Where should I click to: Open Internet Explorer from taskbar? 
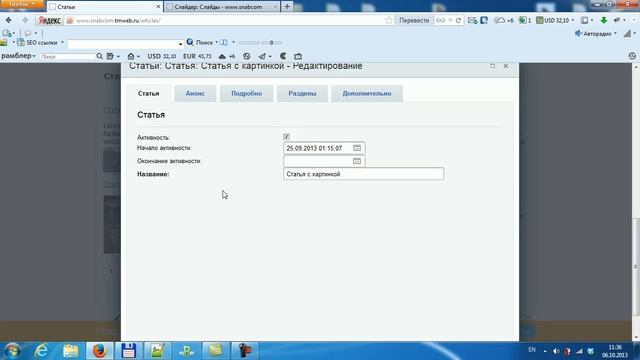(x=41, y=351)
